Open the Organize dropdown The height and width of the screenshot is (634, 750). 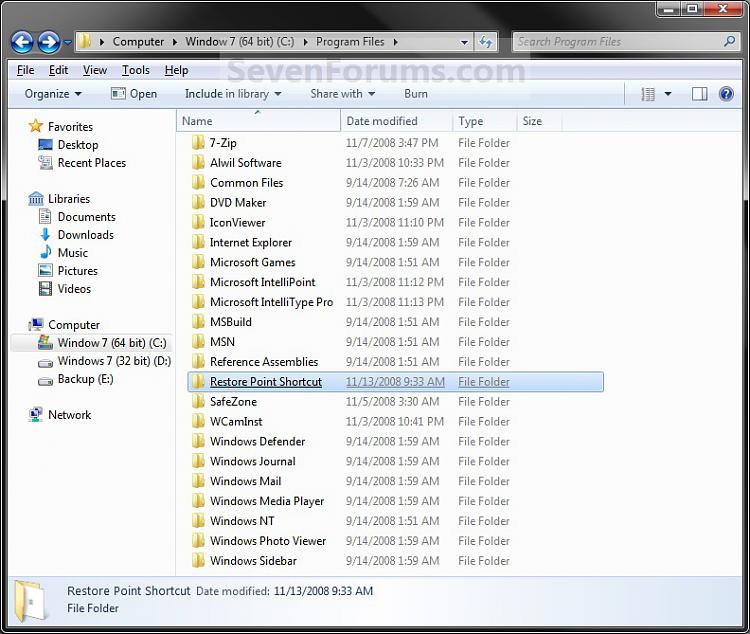(x=53, y=94)
